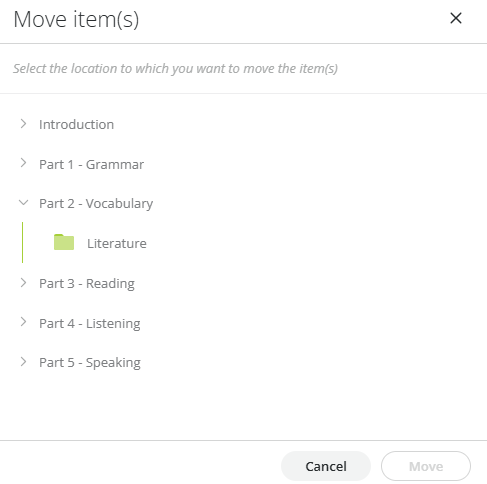Expand Part 5 - Speaking chevron
487x484 pixels.
[x=23, y=362]
